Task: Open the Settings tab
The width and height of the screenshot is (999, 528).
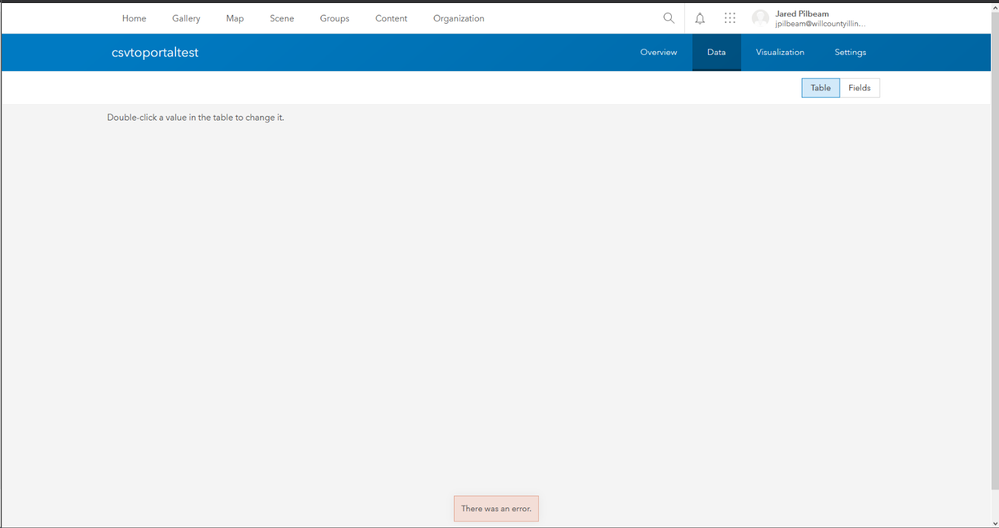Action: [850, 52]
